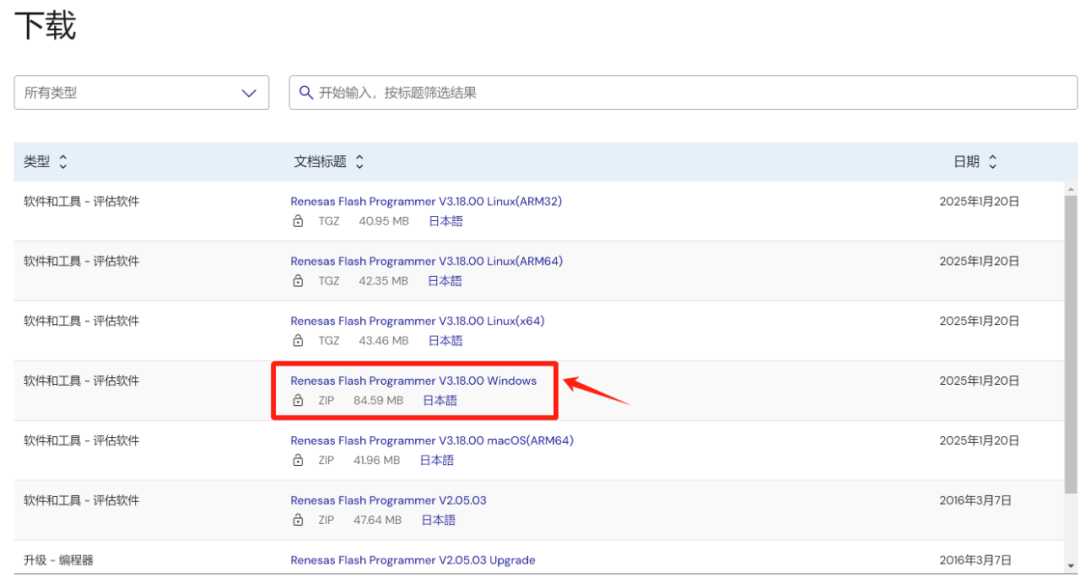Screen dimensions: 1080x578
Task: Click 日本語 link in the Linux(ARM64) row
Action: [445, 281]
